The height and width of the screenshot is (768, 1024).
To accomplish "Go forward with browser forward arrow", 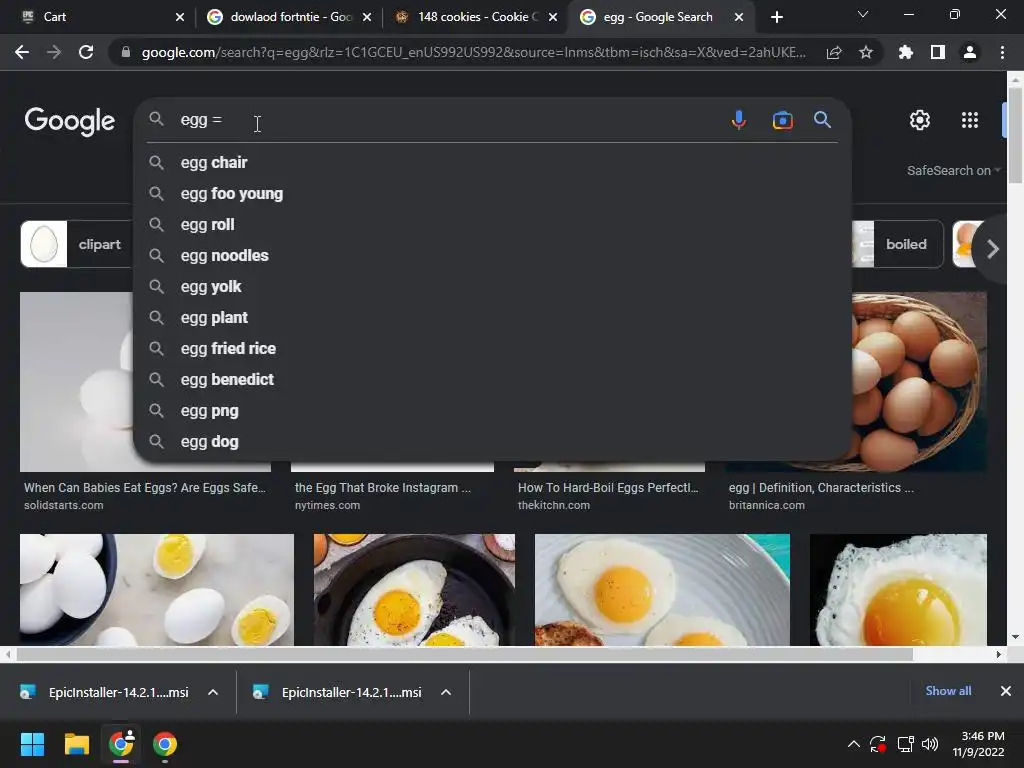I will click(54, 52).
